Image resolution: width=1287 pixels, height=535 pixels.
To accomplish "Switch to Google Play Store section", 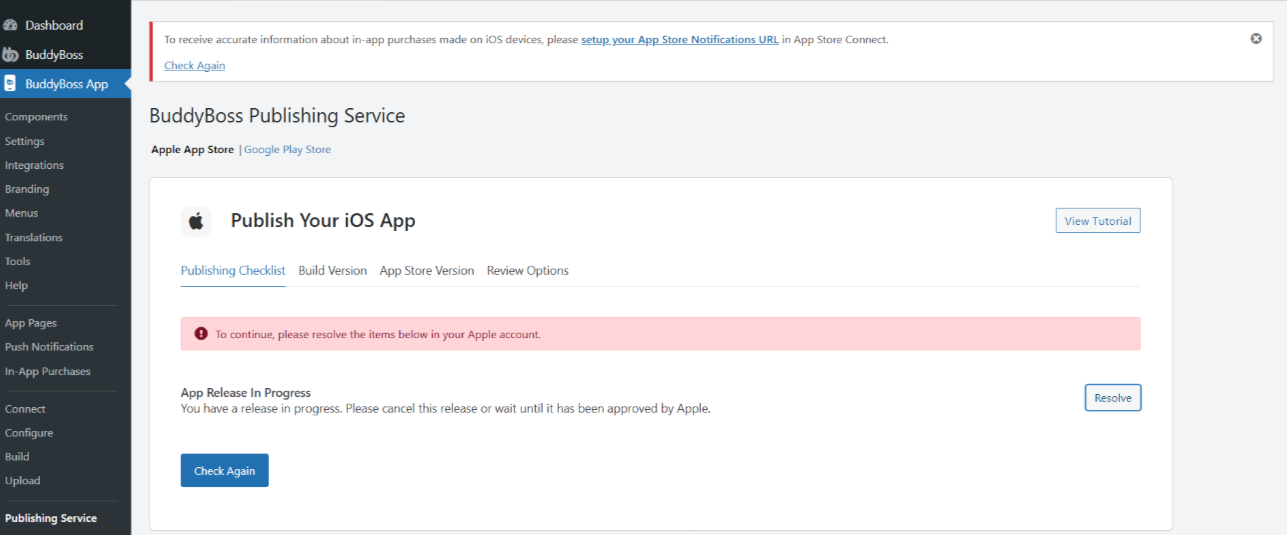I will [288, 149].
